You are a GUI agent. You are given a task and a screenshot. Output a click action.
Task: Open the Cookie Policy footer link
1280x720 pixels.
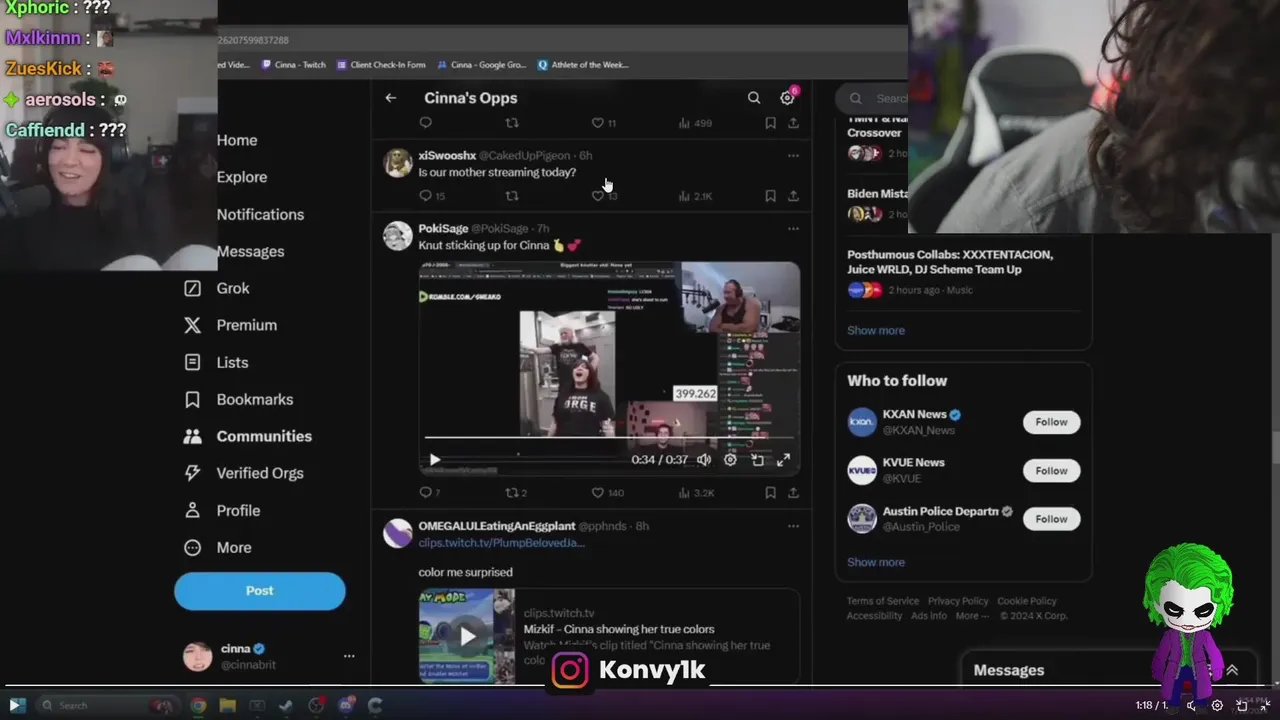1027,601
